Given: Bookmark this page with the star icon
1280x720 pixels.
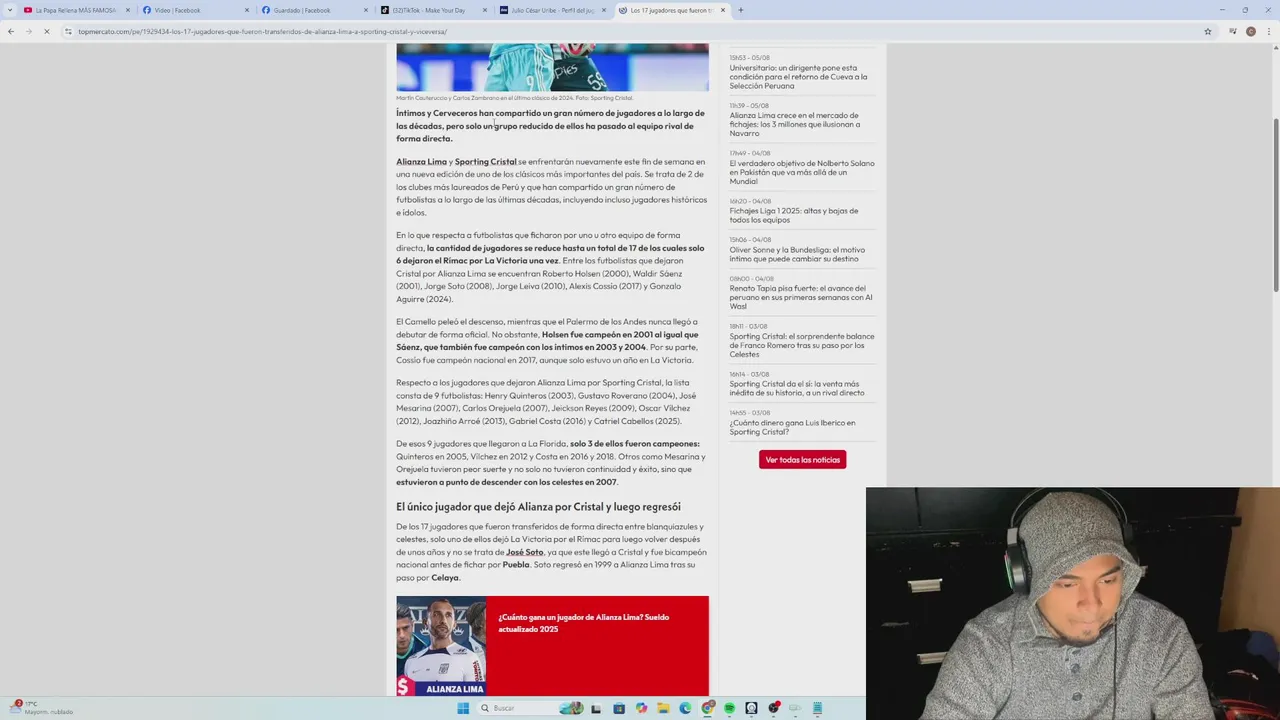Looking at the screenshot, I should [x=1208, y=31].
